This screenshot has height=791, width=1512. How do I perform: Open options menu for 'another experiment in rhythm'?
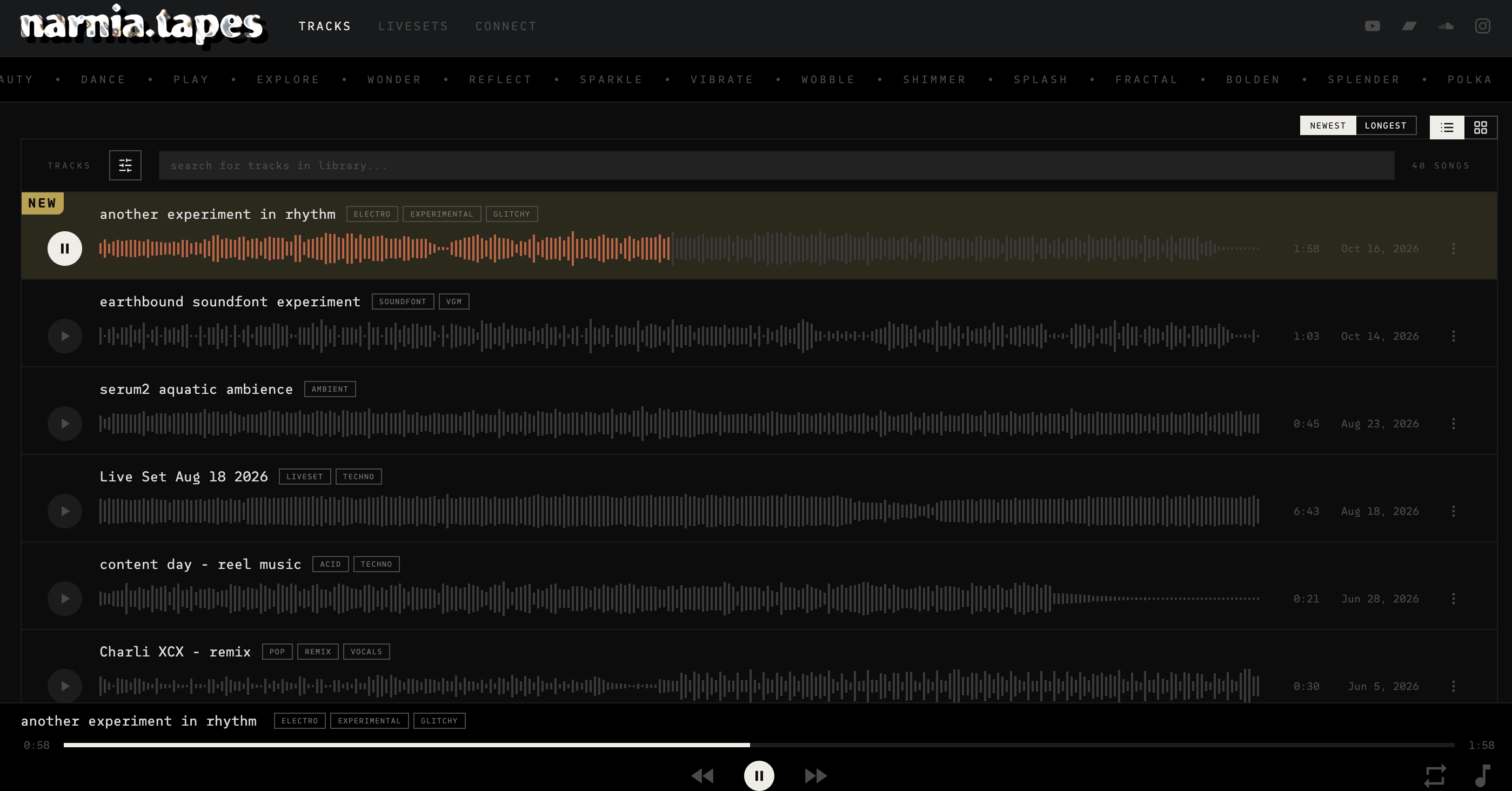click(1453, 248)
